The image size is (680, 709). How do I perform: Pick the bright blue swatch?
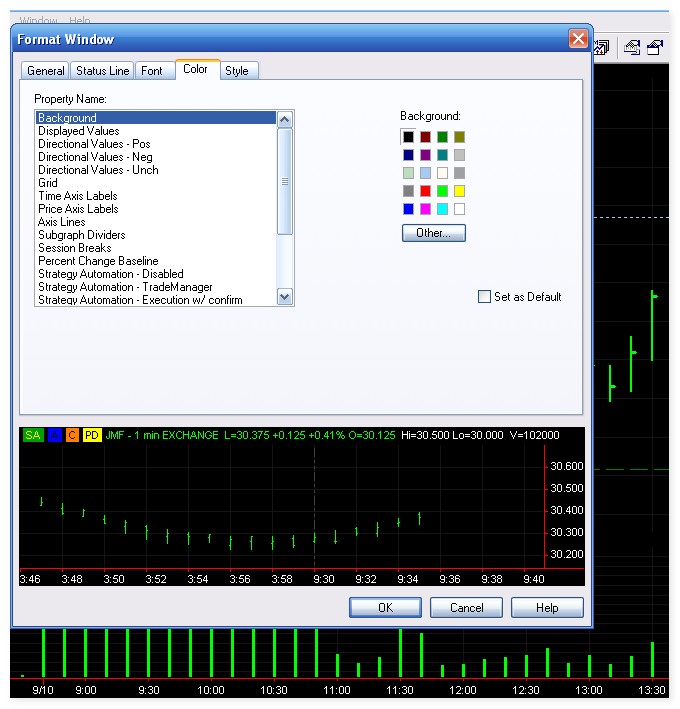(408, 209)
